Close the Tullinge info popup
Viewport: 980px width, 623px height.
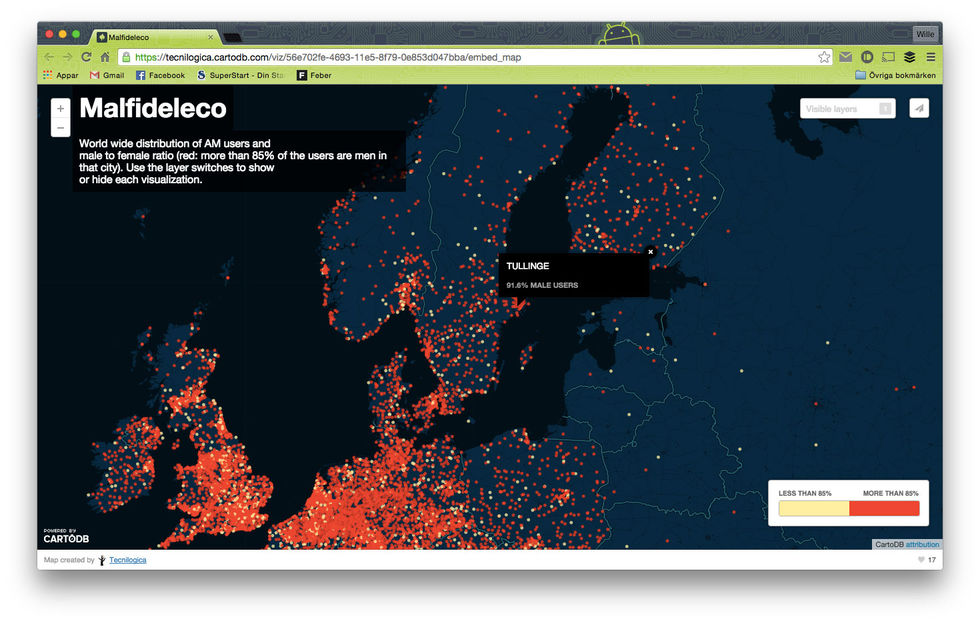tap(650, 252)
